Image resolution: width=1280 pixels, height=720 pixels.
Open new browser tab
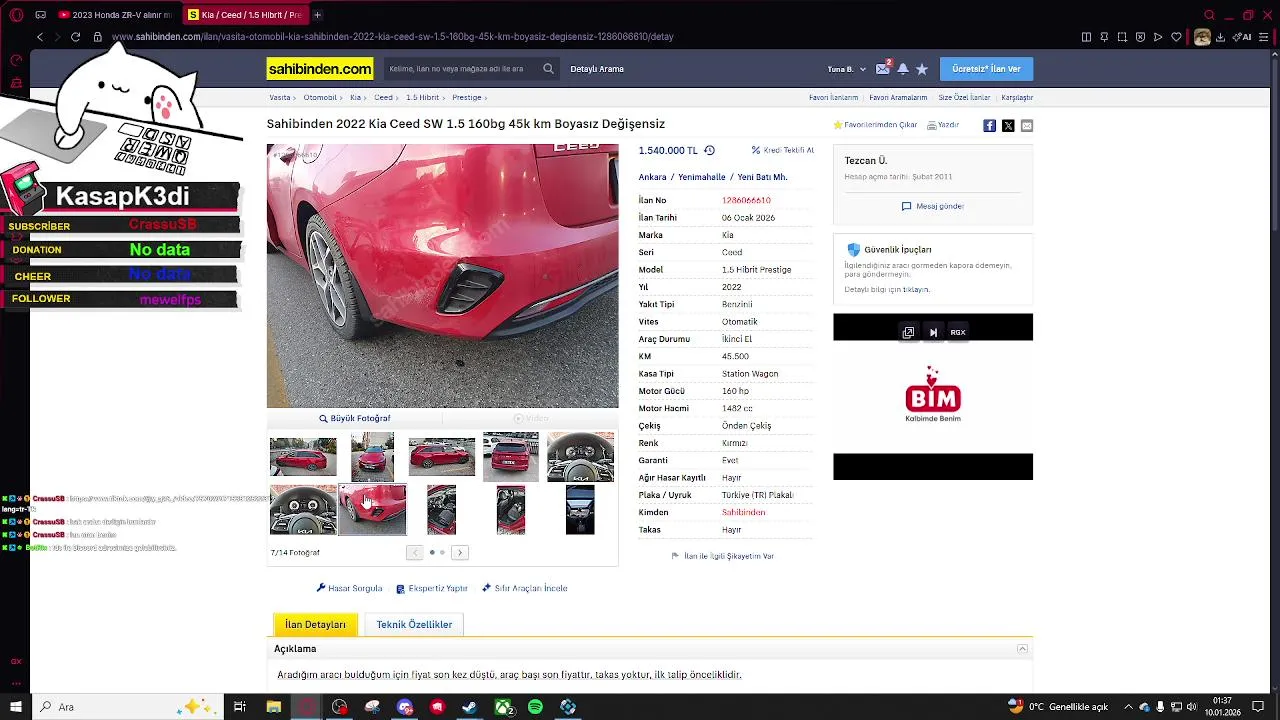(317, 15)
